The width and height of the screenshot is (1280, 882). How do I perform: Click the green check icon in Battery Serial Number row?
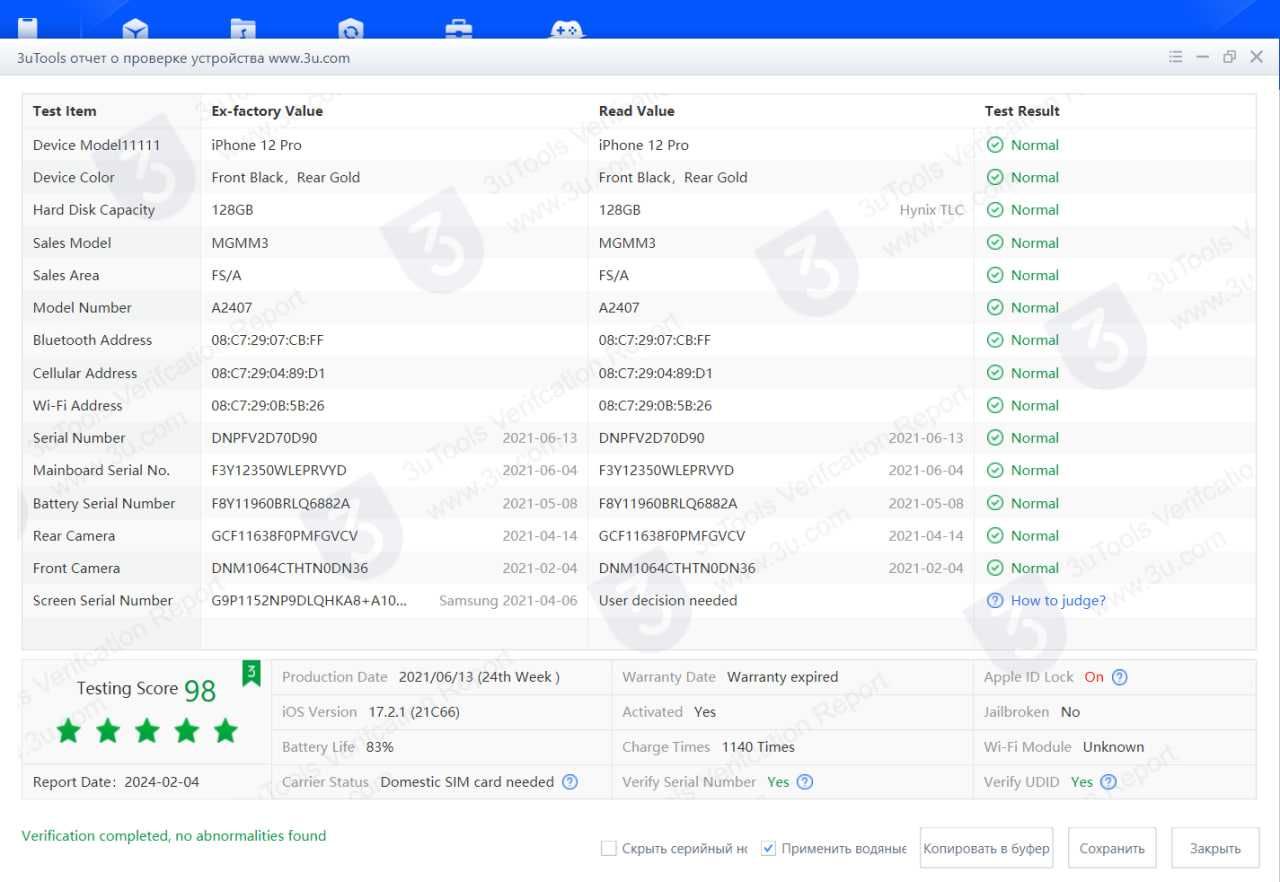[x=995, y=503]
